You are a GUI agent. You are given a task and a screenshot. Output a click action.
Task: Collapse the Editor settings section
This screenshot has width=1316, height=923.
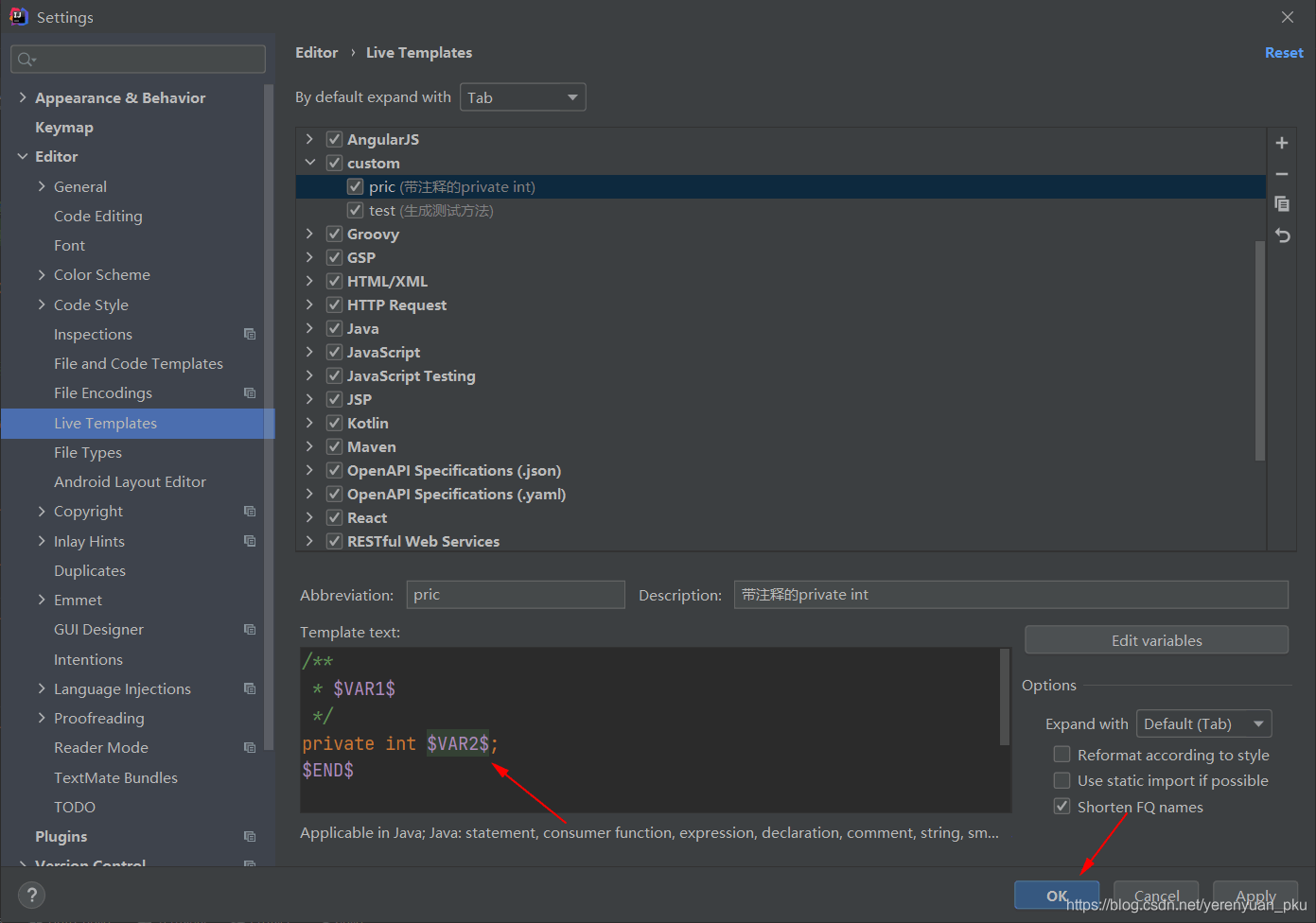(23, 156)
